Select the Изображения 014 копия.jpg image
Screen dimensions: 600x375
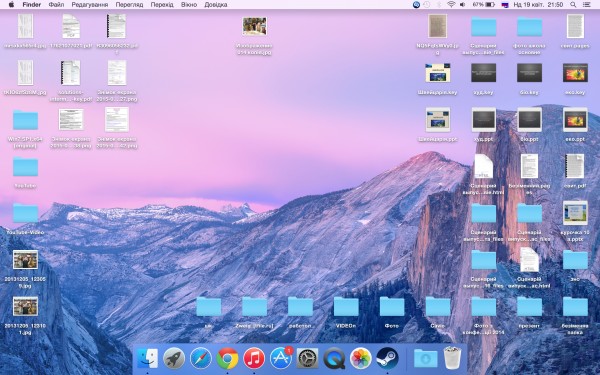click(254, 26)
